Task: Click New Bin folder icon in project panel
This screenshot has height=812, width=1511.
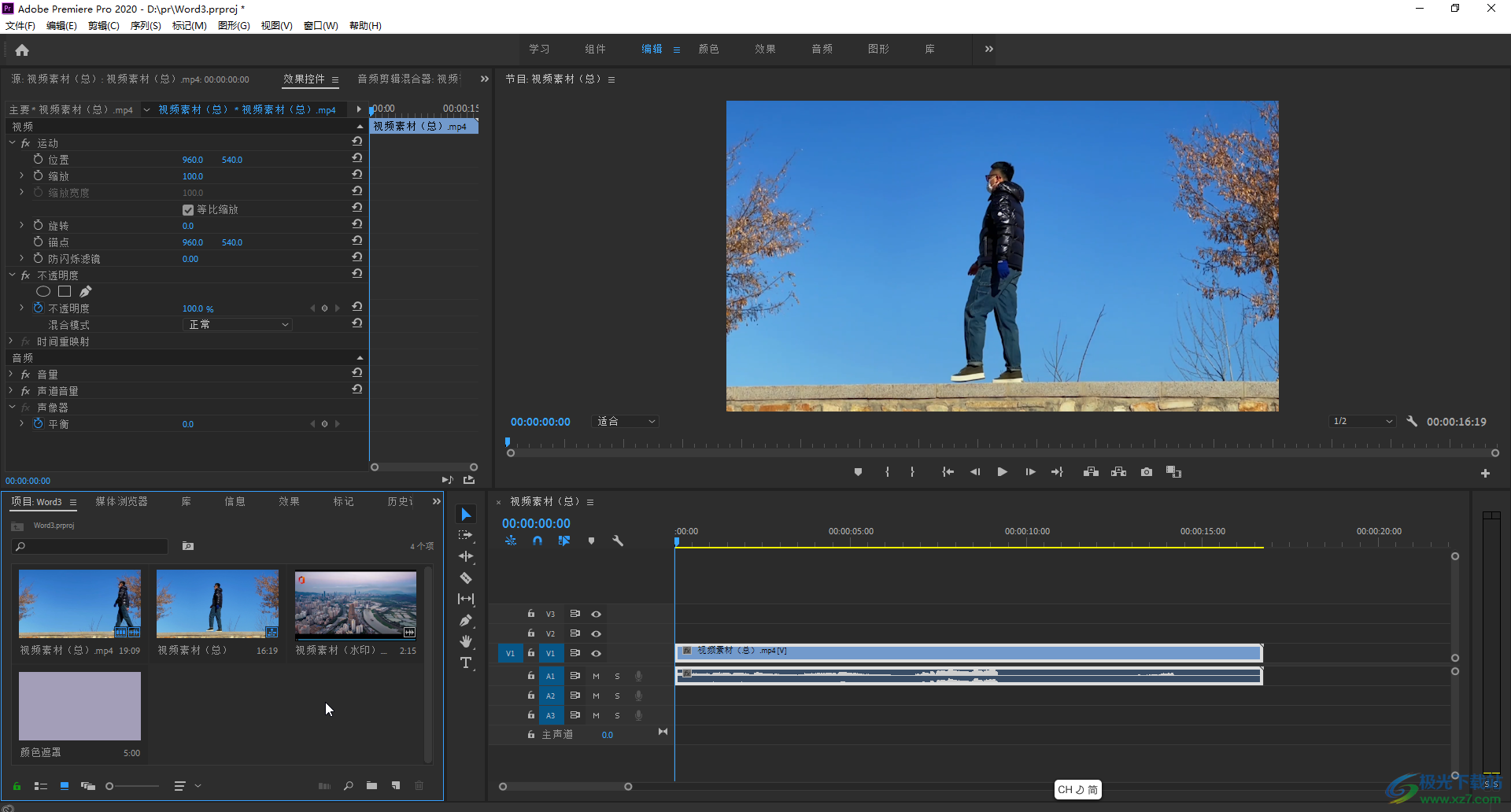Action: (371, 785)
